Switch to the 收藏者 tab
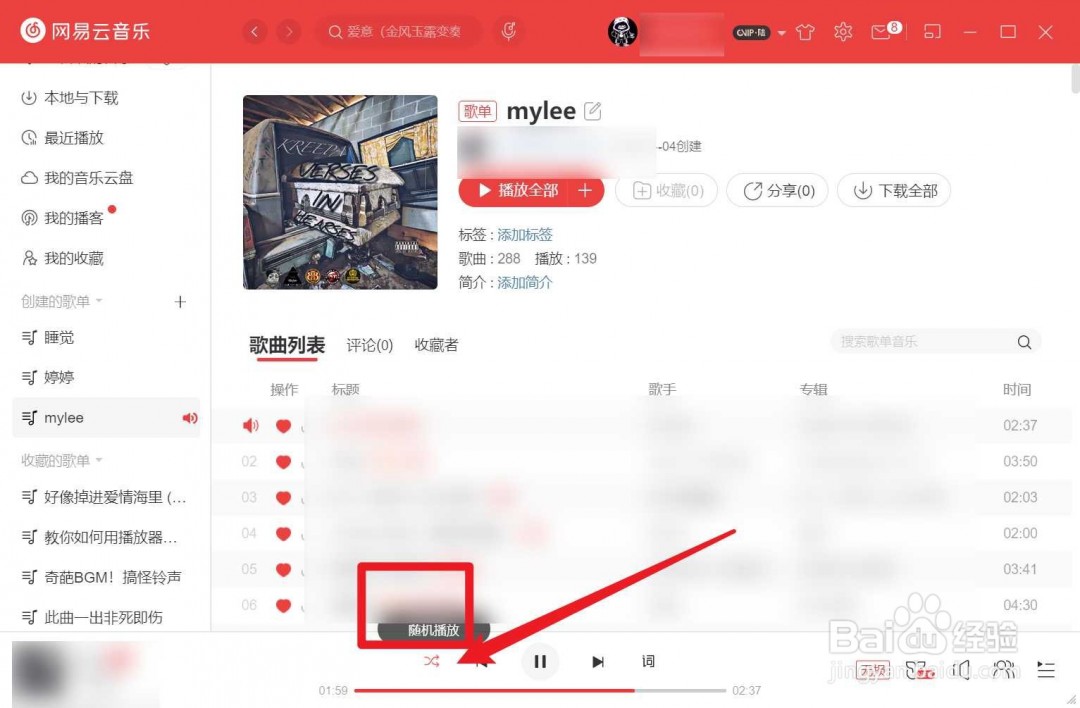The width and height of the screenshot is (1080, 708). click(435, 345)
